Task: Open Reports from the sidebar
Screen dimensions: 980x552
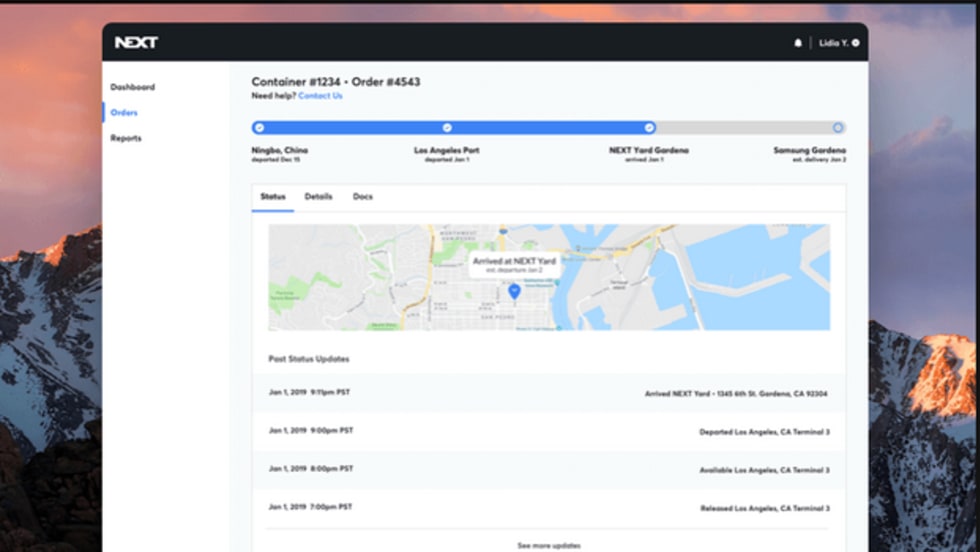Action: click(x=126, y=138)
